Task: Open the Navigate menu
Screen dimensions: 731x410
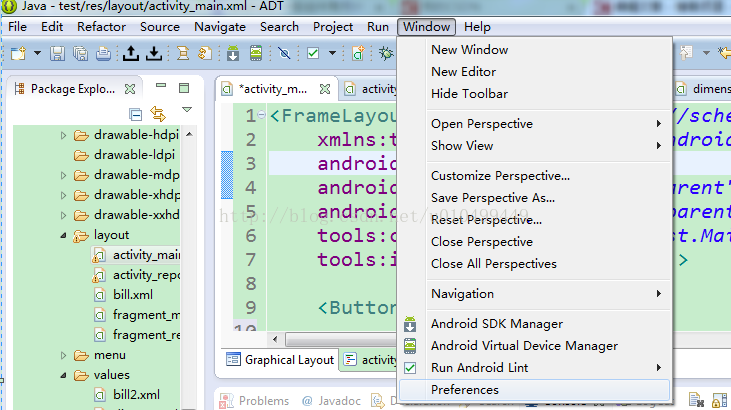Action: (x=220, y=27)
